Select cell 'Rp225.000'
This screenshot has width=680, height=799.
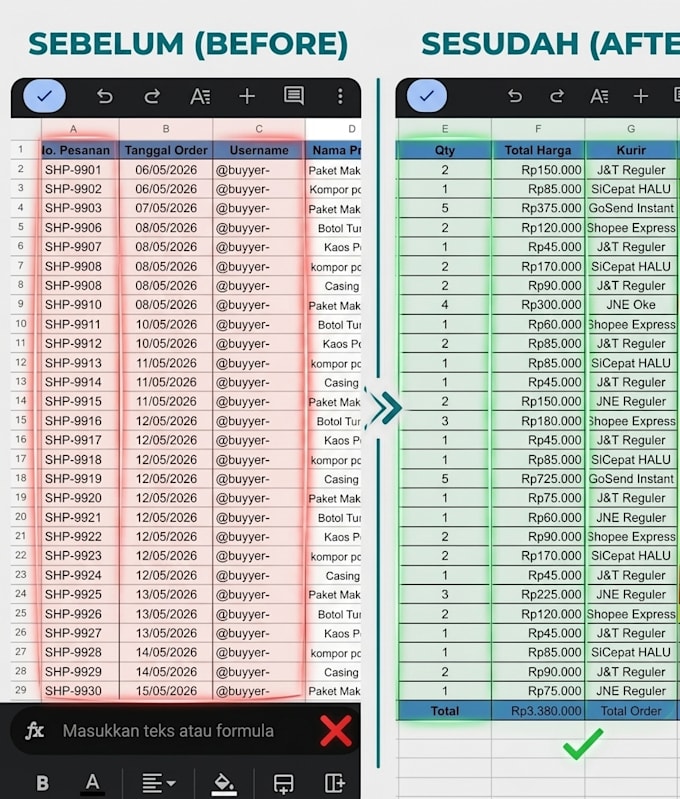click(x=538, y=594)
